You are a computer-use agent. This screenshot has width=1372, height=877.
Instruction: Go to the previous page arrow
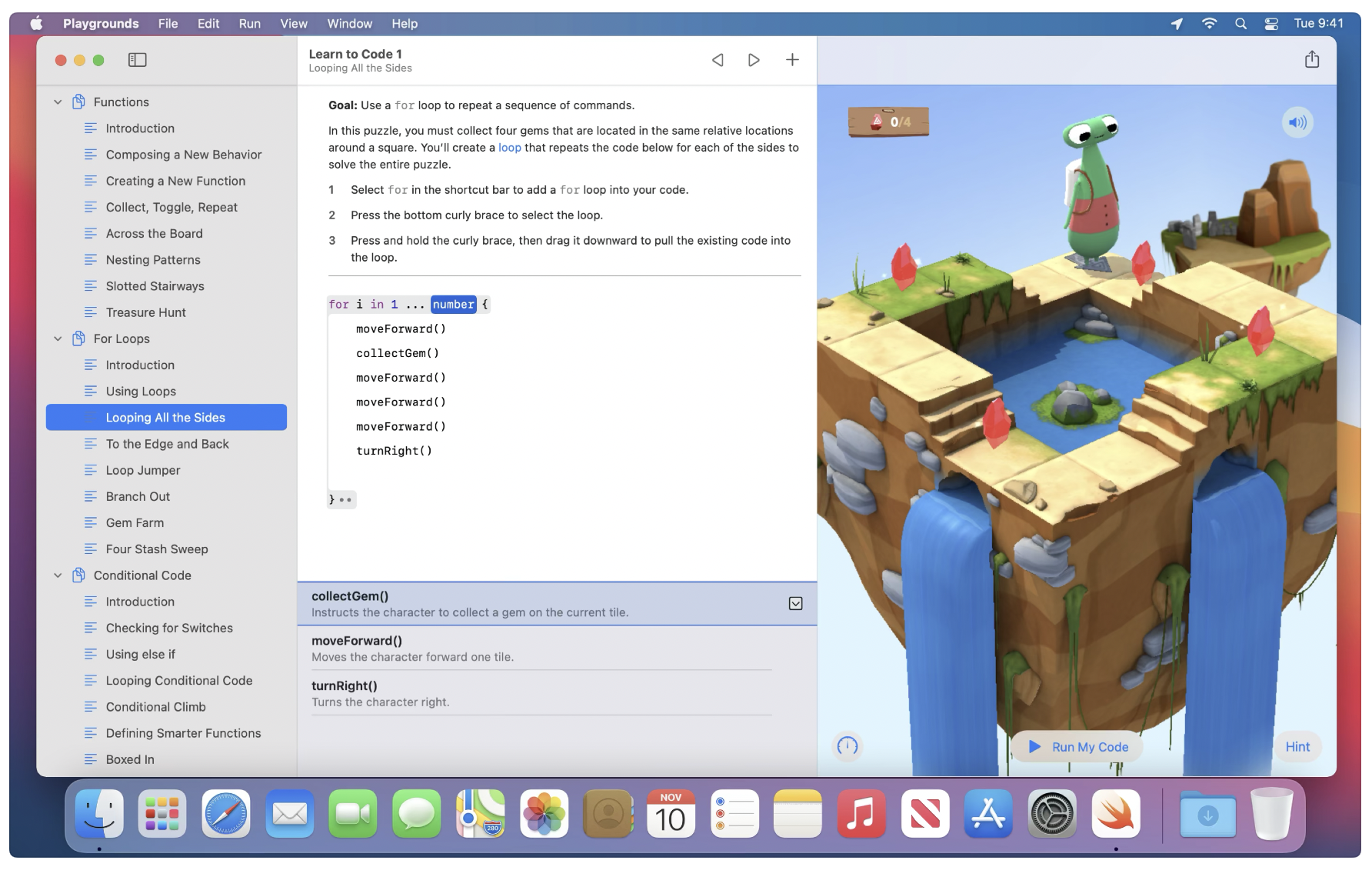pos(718,60)
